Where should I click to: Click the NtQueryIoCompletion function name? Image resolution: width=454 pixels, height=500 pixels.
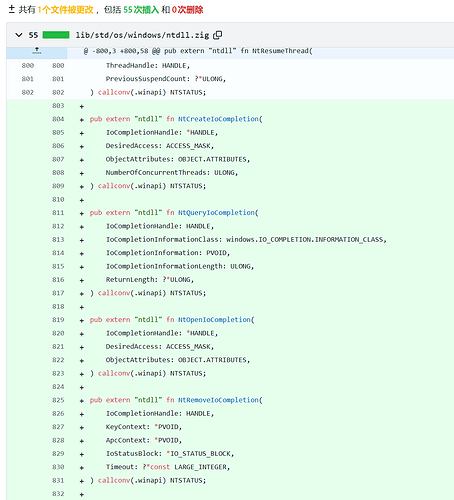(x=216, y=213)
